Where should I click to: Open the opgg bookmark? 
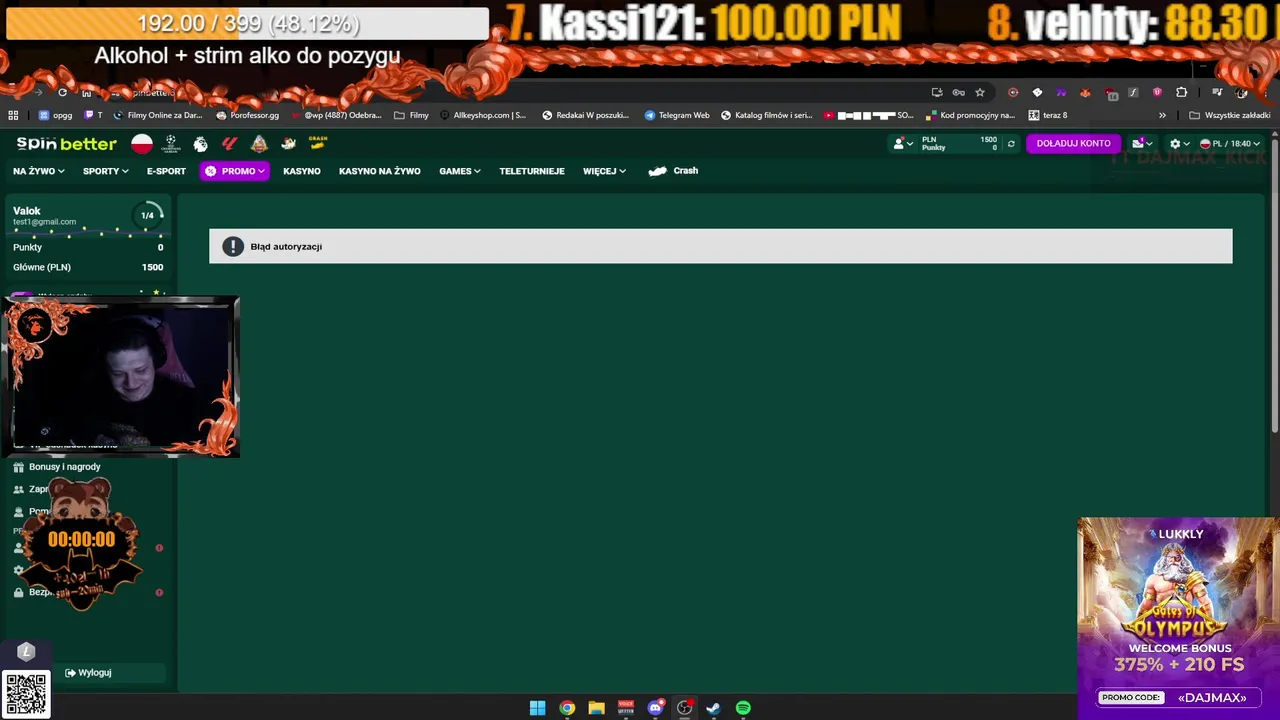[55, 115]
